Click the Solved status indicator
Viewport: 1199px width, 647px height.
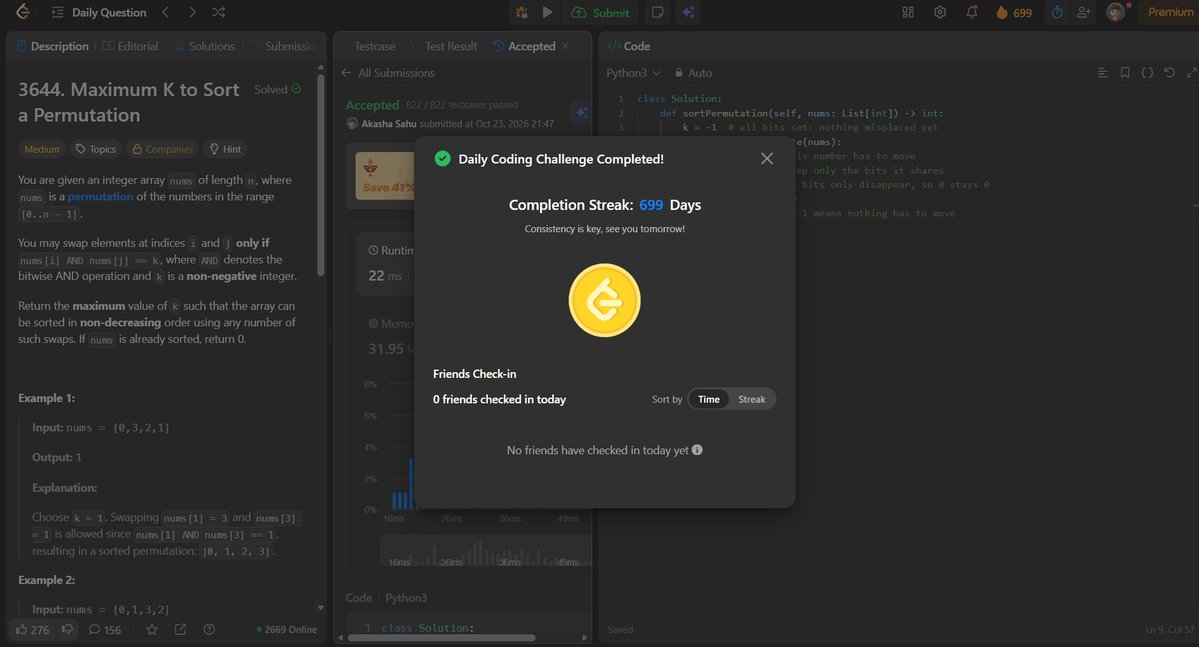278,89
